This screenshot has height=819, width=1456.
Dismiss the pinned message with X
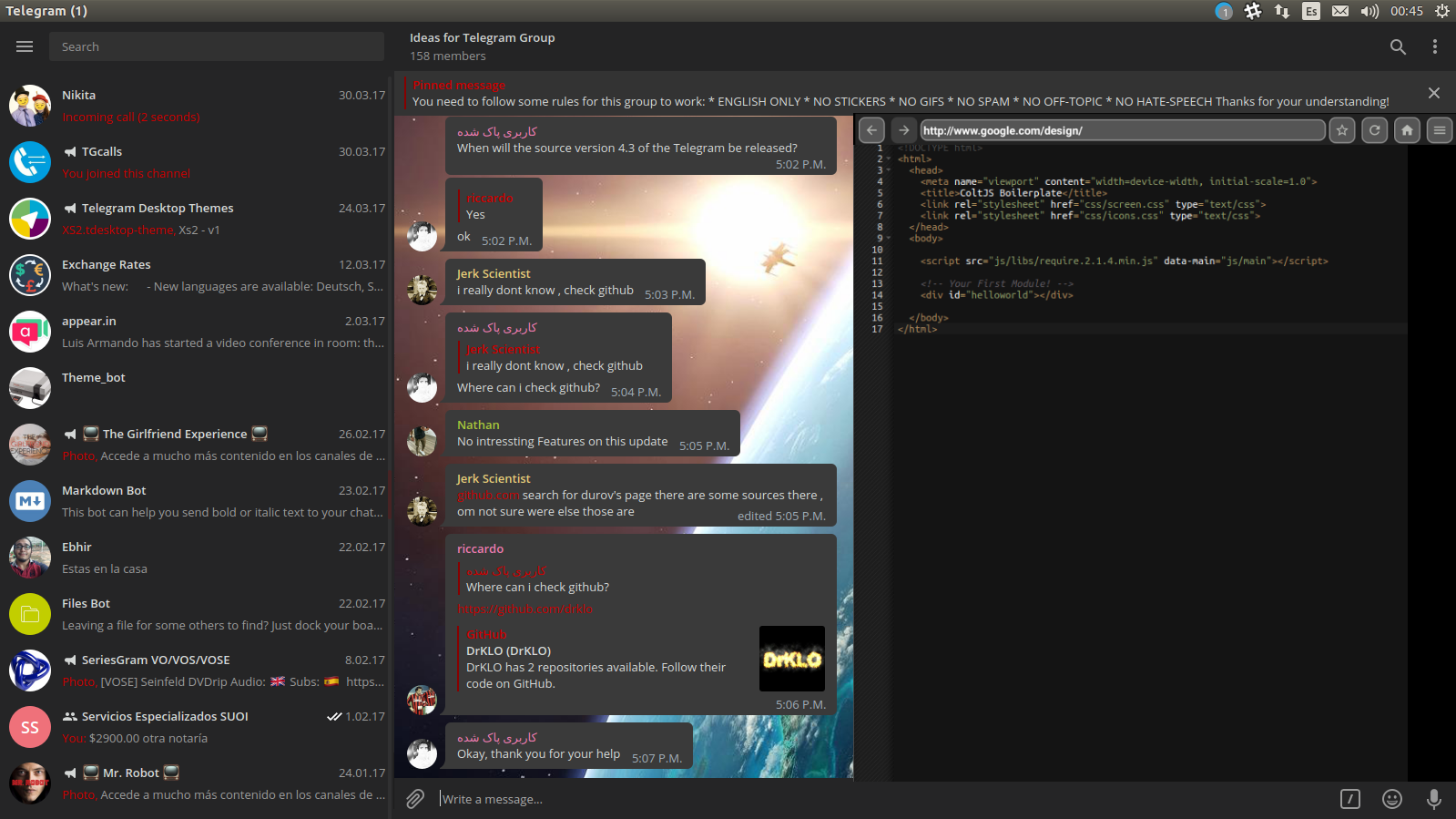[1434, 93]
